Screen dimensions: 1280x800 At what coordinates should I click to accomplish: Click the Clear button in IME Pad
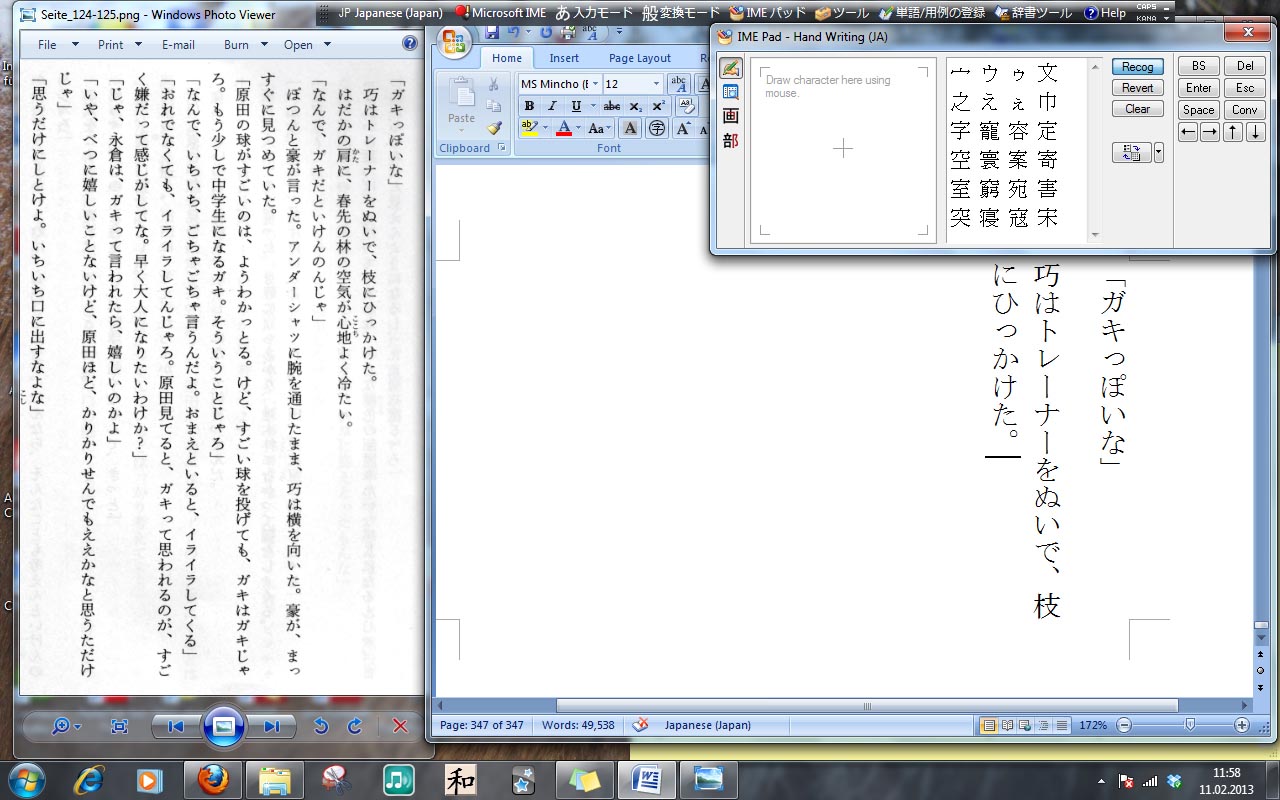point(1137,109)
